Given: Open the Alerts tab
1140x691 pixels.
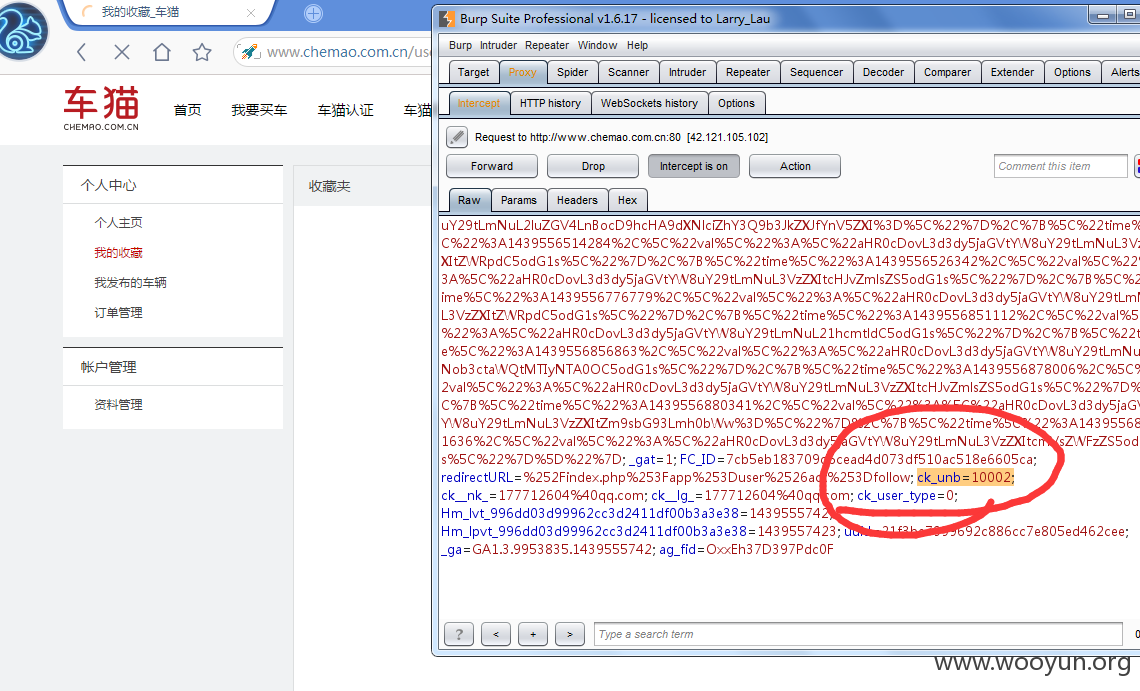Looking at the screenshot, I should pyautogui.click(x=1123, y=72).
